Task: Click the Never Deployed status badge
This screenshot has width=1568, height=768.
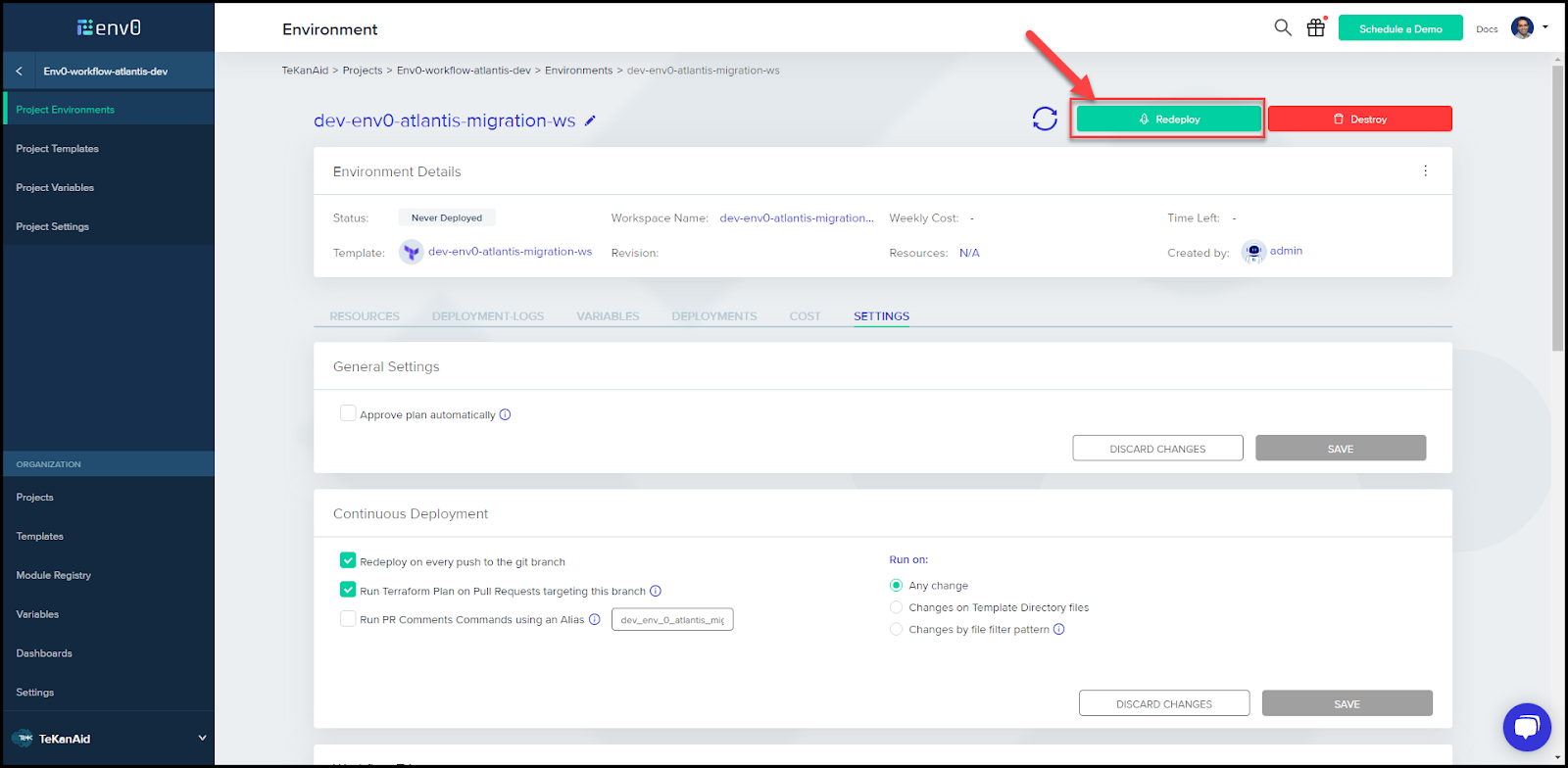Action: tap(447, 217)
